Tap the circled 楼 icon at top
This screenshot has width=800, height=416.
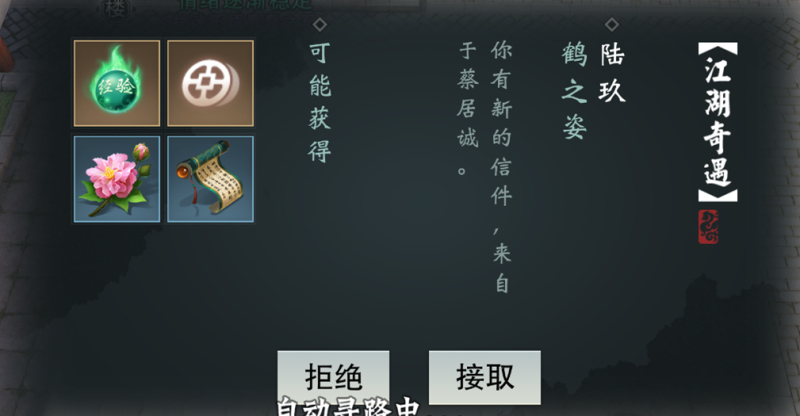[x=116, y=9]
